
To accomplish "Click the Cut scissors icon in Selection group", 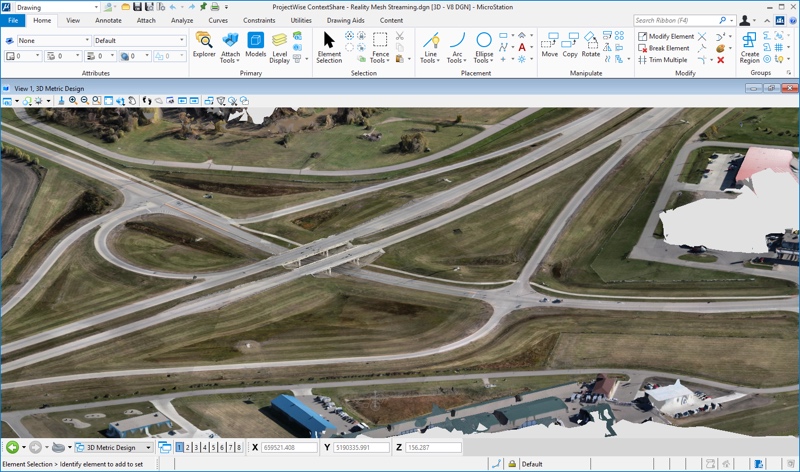I will tap(399, 36).
